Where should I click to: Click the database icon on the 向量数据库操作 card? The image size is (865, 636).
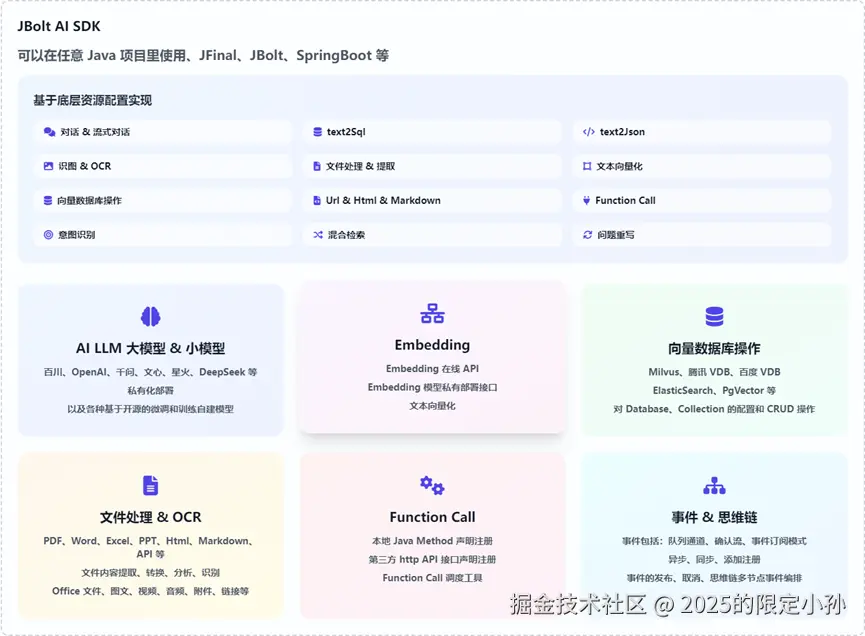(x=714, y=317)
